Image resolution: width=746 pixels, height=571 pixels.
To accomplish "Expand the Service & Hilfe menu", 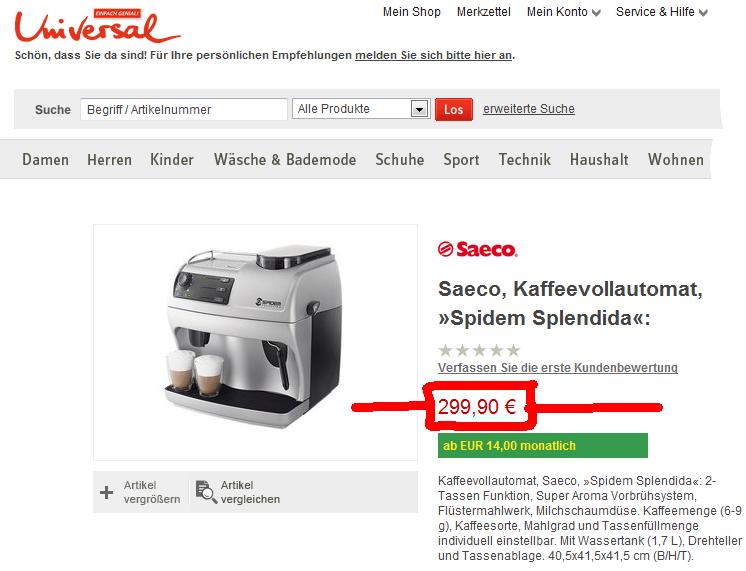I will tap(662, 12).
